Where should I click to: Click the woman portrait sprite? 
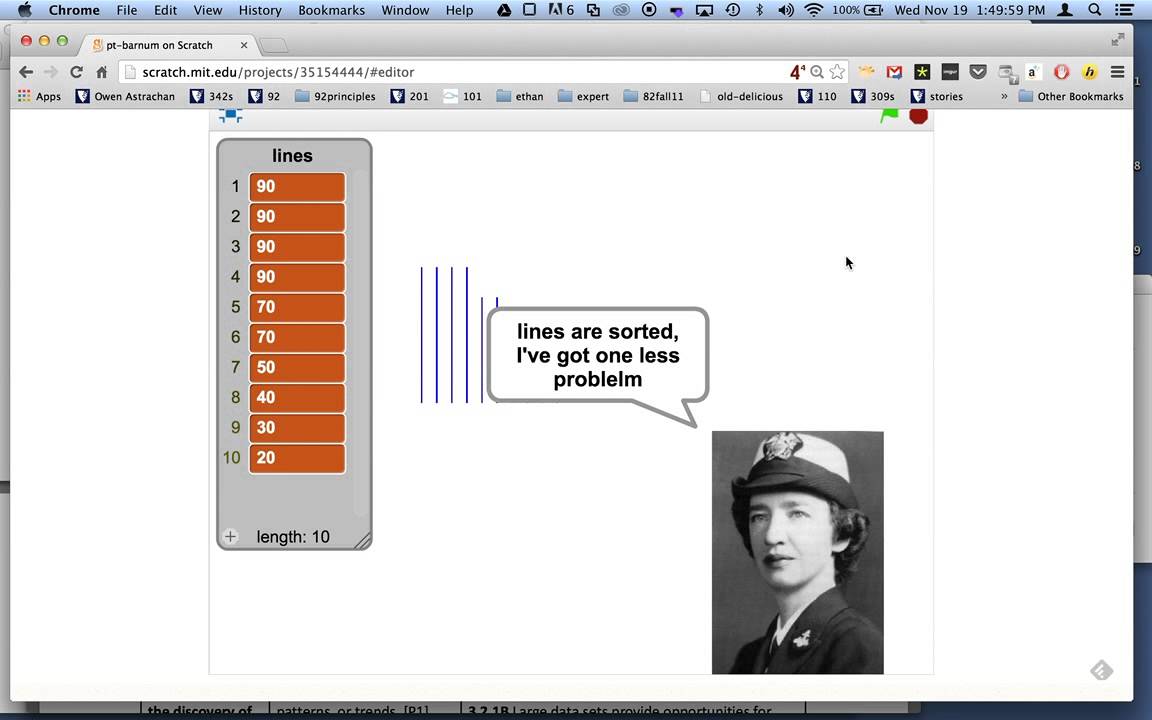point(797,552)
